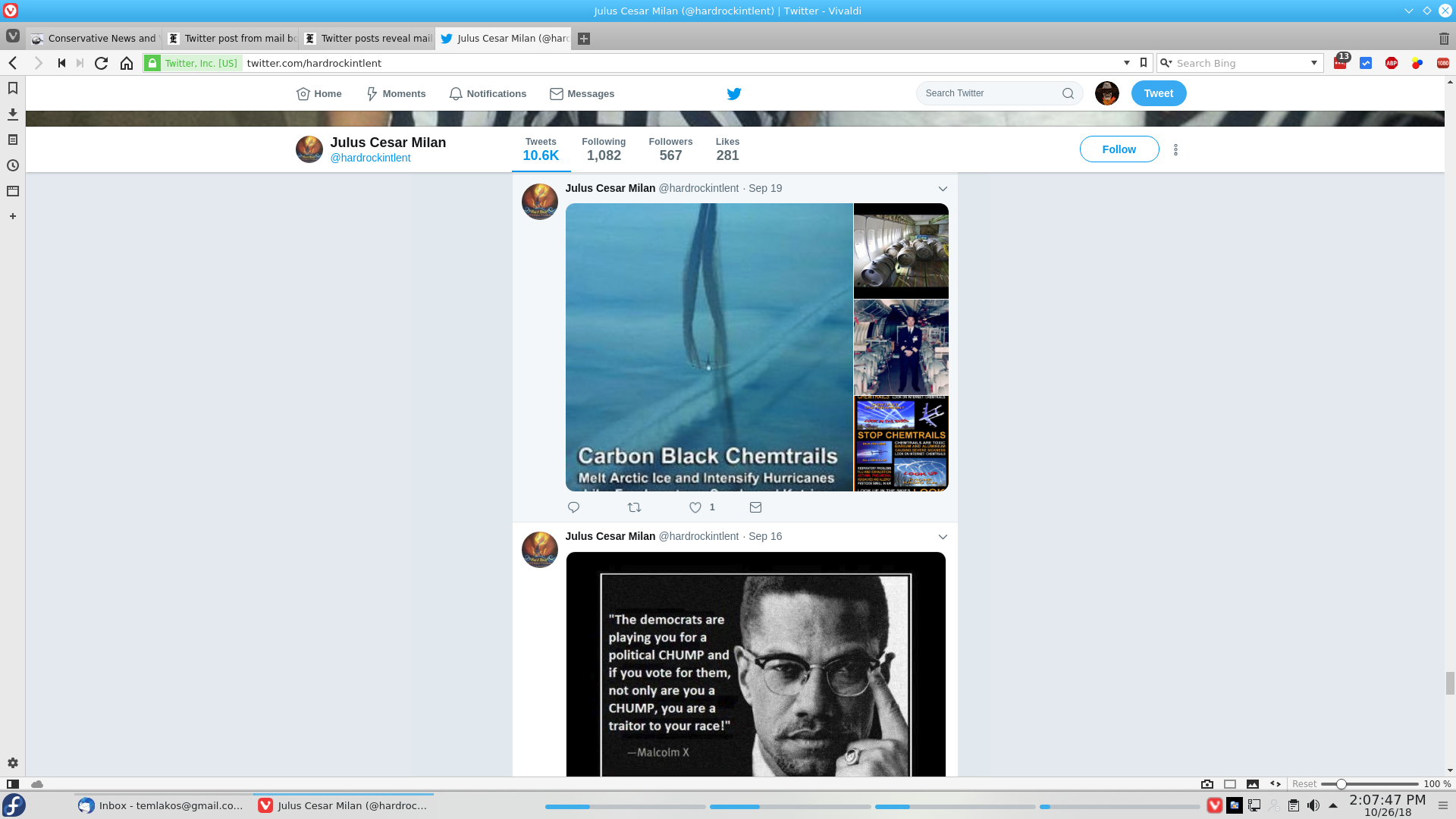Follow Julus Cesar Milan

pyautogui.click(x=1119, y=149)
